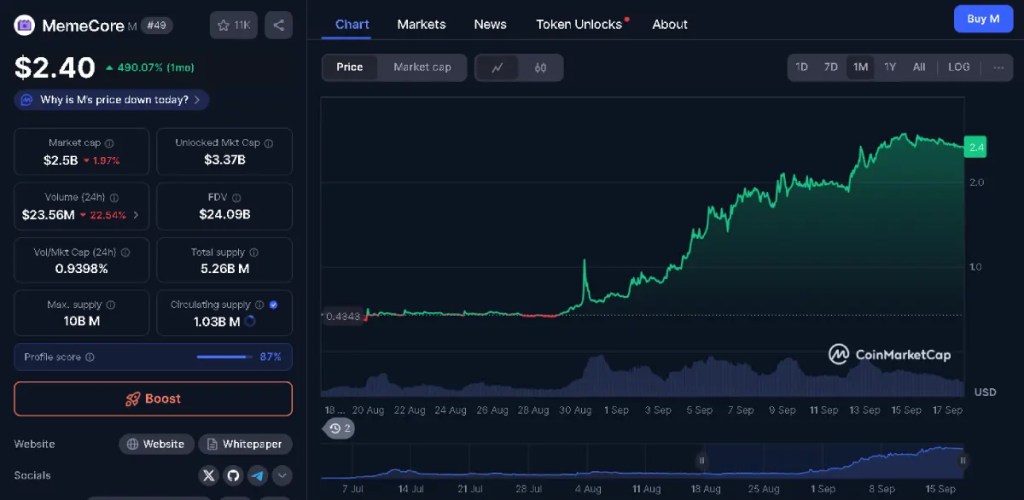Viewport: 1024px width, 500px height.
Task: Click the Boost button
Action: 153,398
